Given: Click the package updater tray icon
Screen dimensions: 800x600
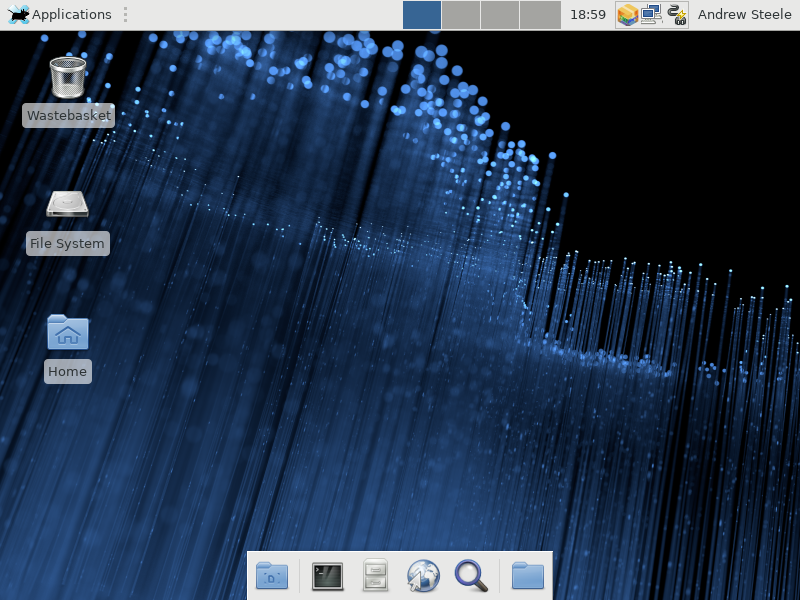Looking at the screenshot, I should pos(628,15).
